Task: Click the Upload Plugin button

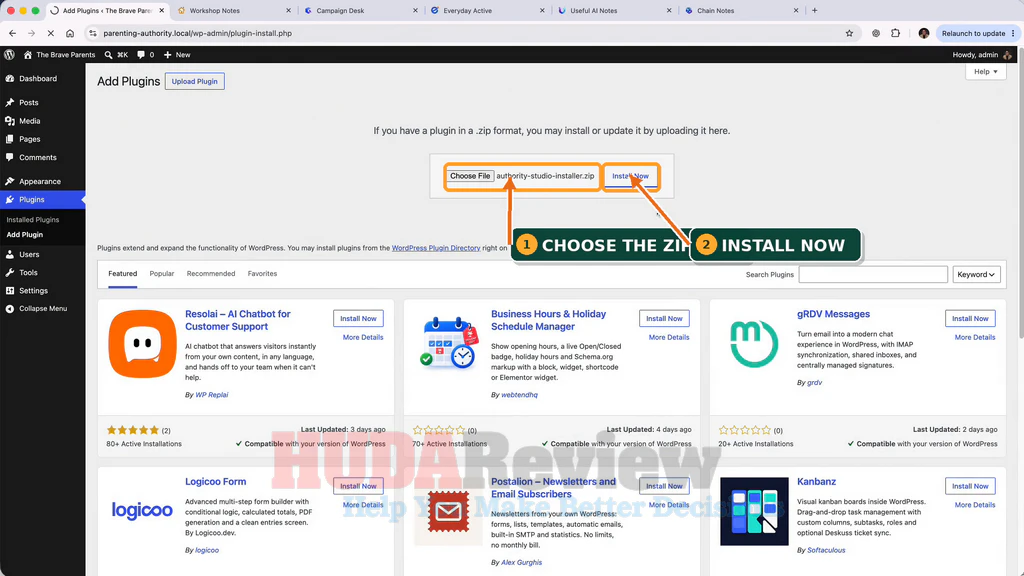Action: (x=195, y=82)
